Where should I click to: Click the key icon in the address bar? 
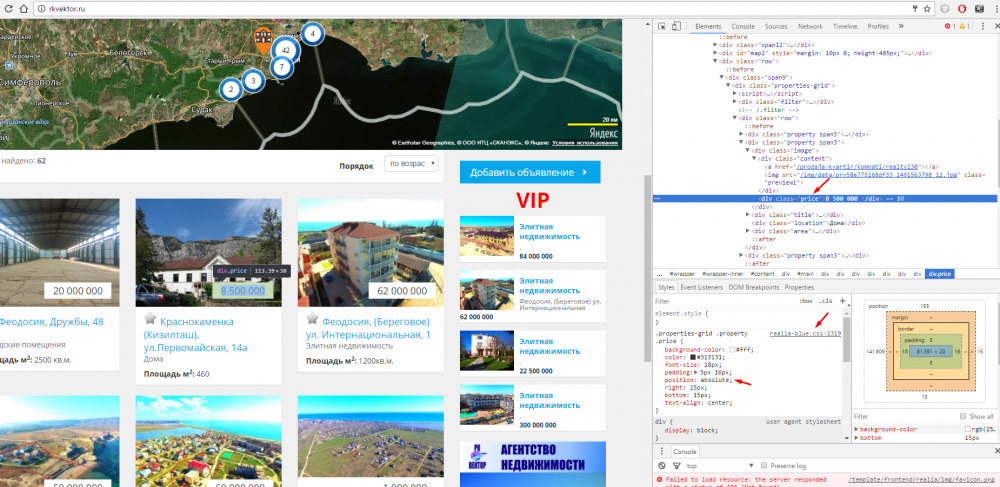[915, 9]
